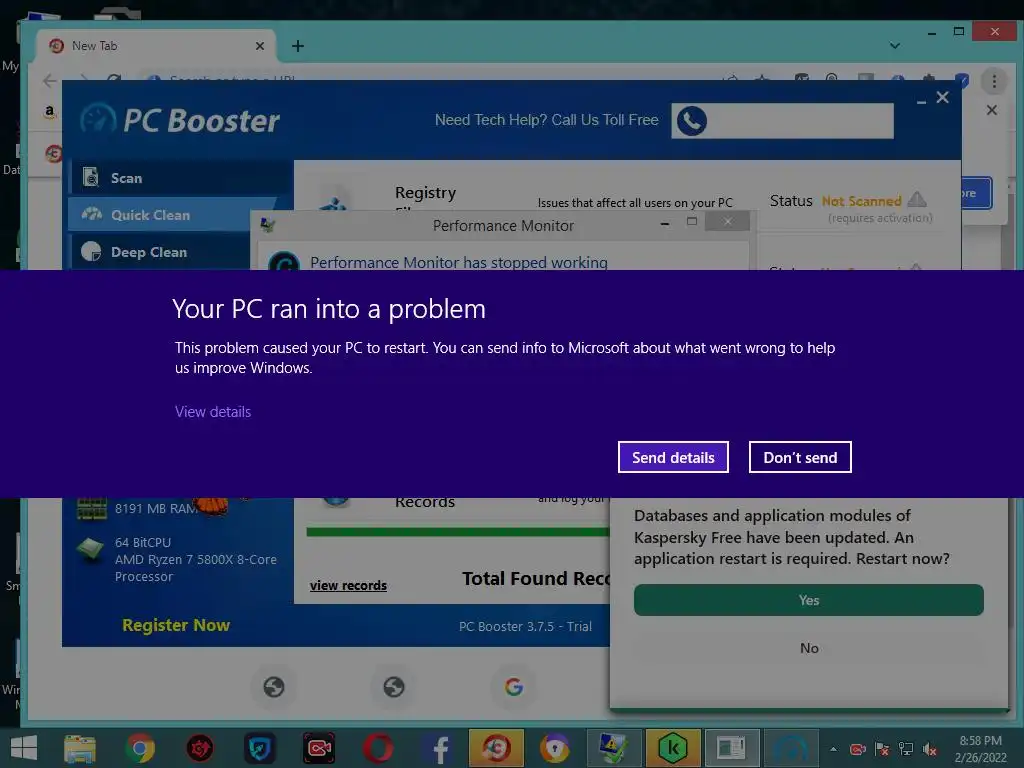This screenshot has height=768, width=1024.
Task: Click the muted volume tray icon
Action: pos(929,749)
